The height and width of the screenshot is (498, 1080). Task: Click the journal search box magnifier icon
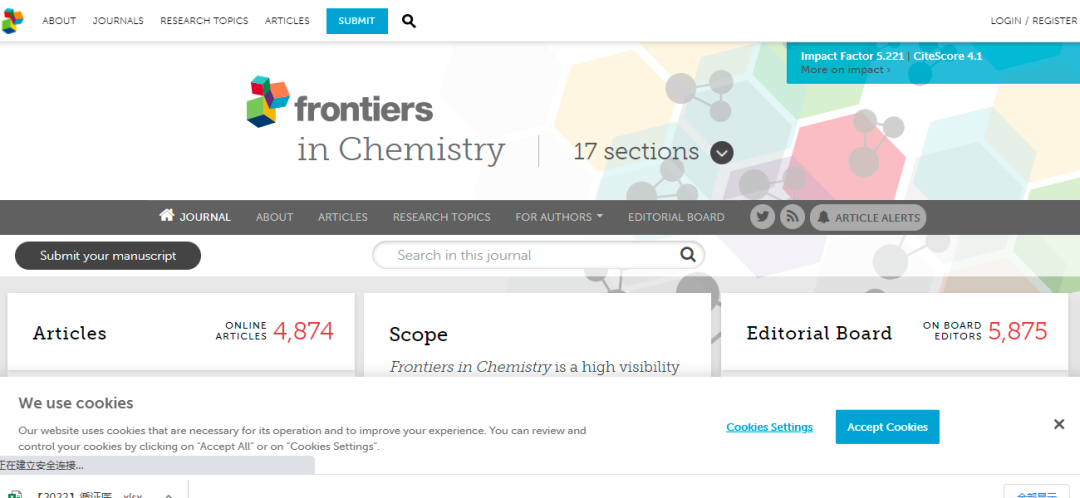pos(688,255)
